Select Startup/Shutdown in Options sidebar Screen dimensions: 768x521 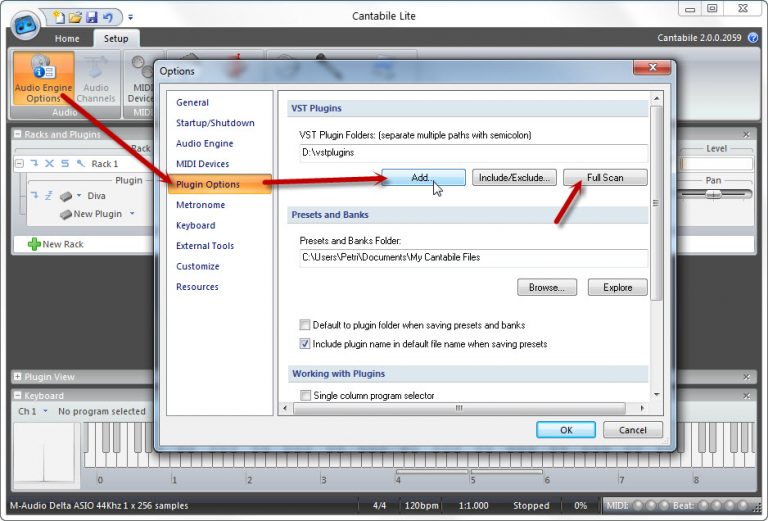(x=216, y=123)
